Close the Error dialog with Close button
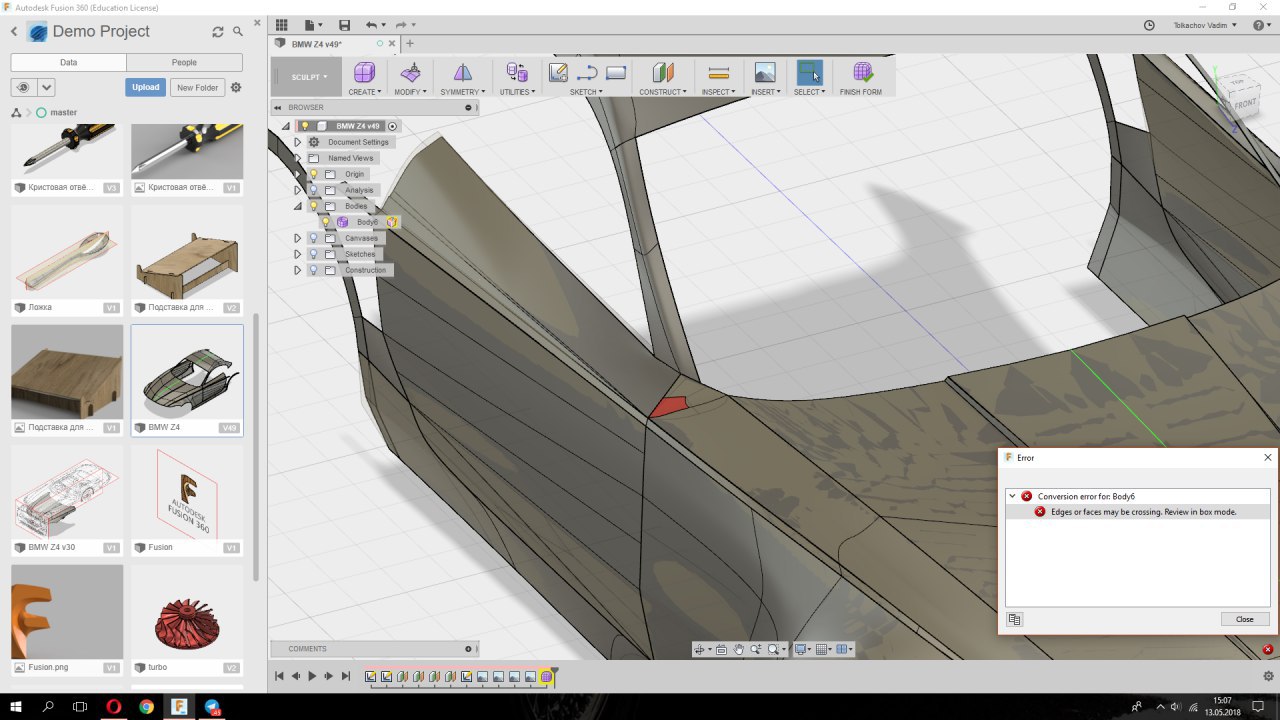The height and width of the screenshot is (720, 1280). [1245, 619]
